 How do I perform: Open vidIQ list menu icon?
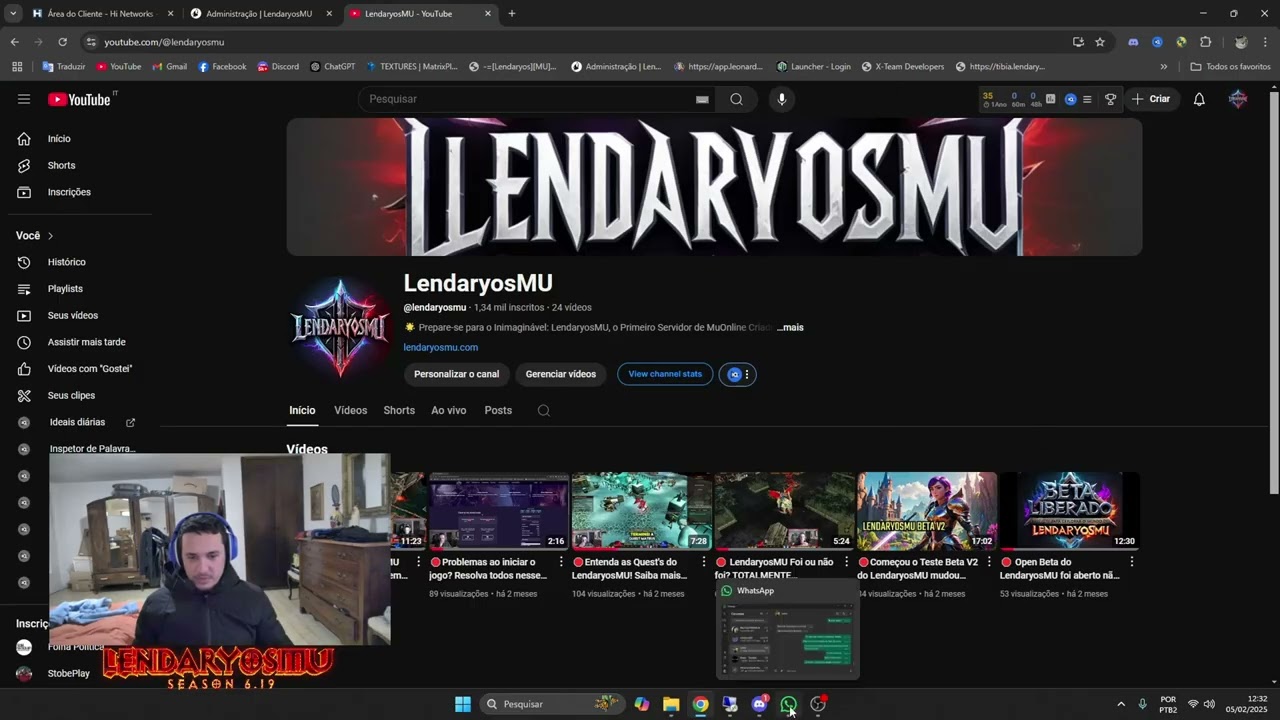(x=1087, y=99)
